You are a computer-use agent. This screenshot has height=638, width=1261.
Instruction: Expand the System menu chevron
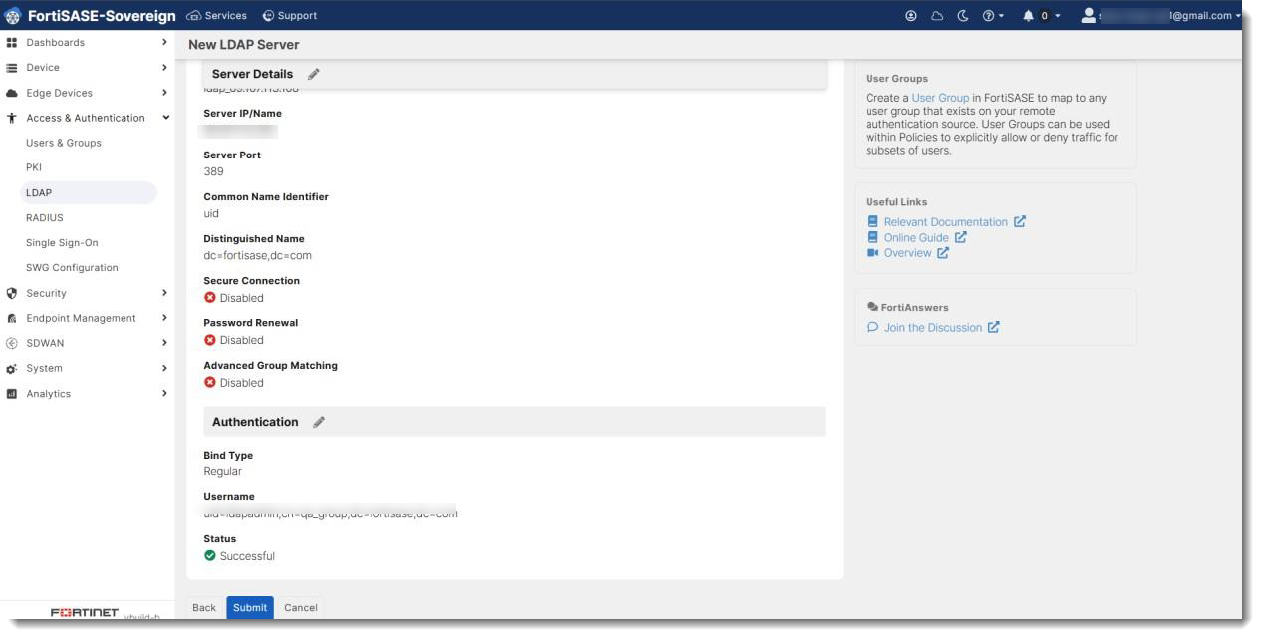(x=164, y=368)
